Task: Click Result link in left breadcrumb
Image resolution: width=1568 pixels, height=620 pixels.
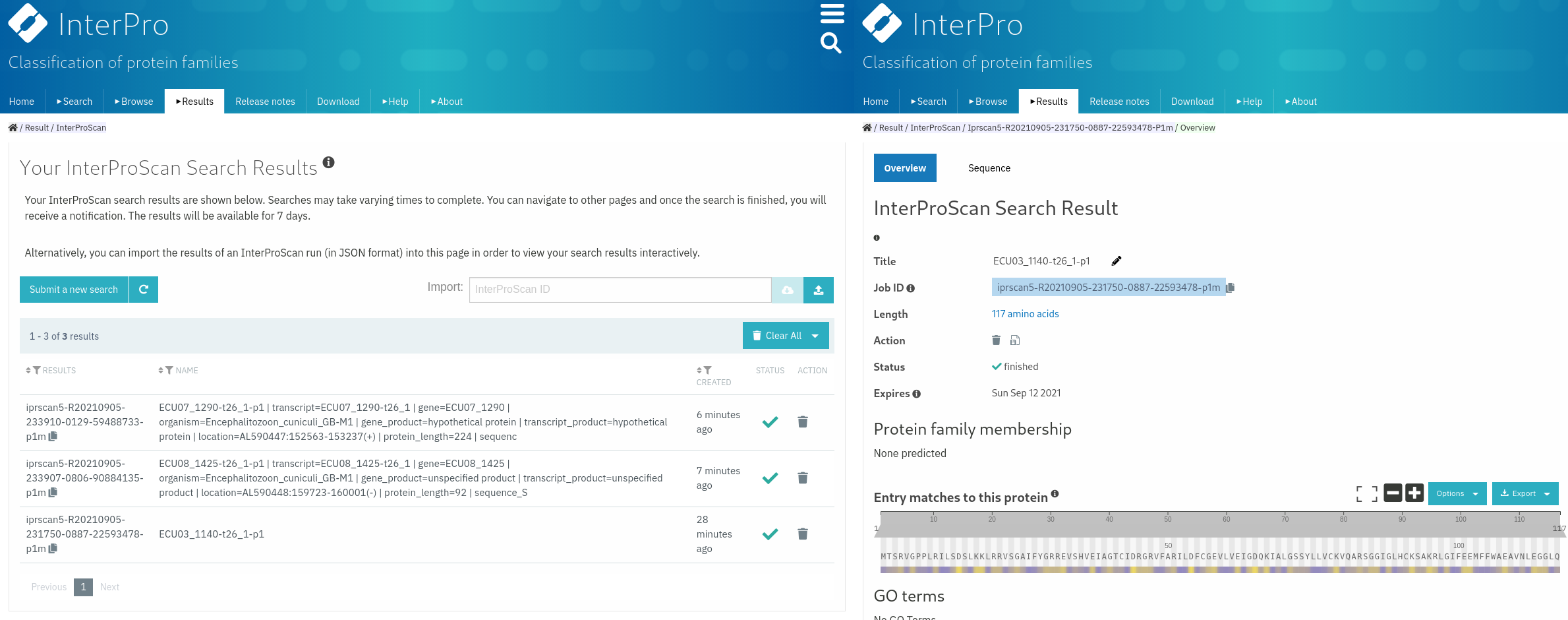Action: click(37, 127)
